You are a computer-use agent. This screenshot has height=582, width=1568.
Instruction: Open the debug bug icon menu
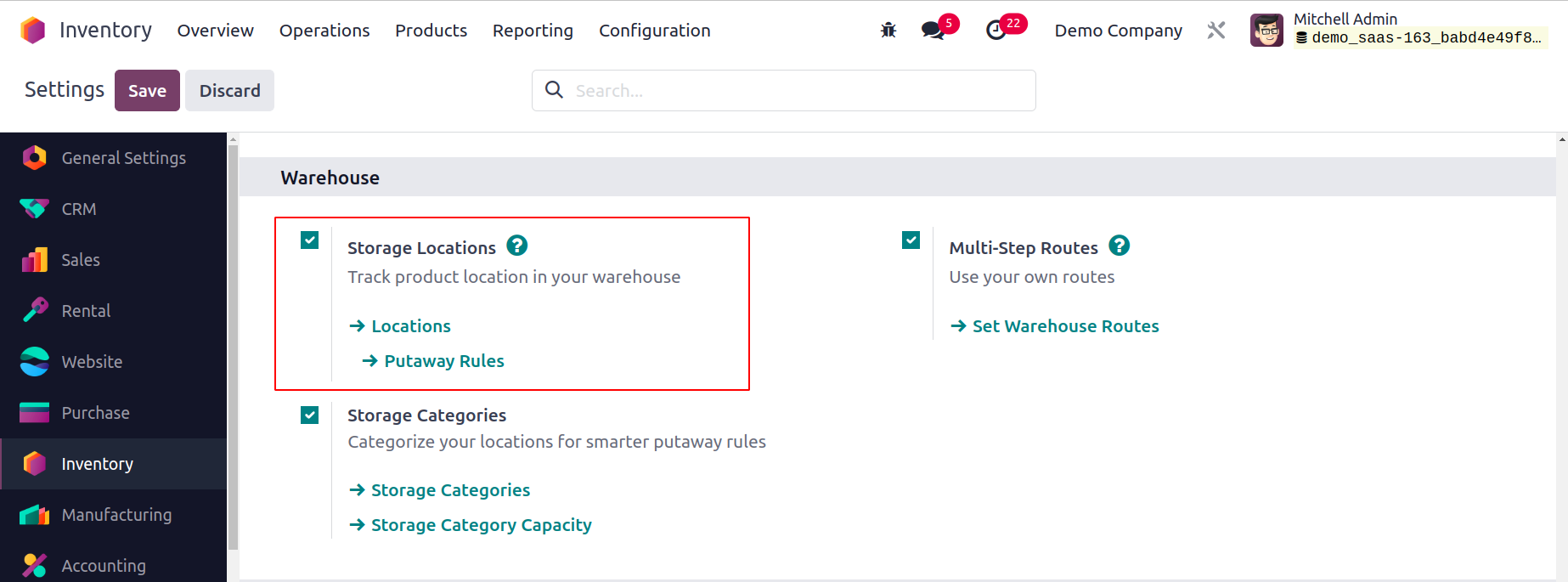tap(888, 31)
